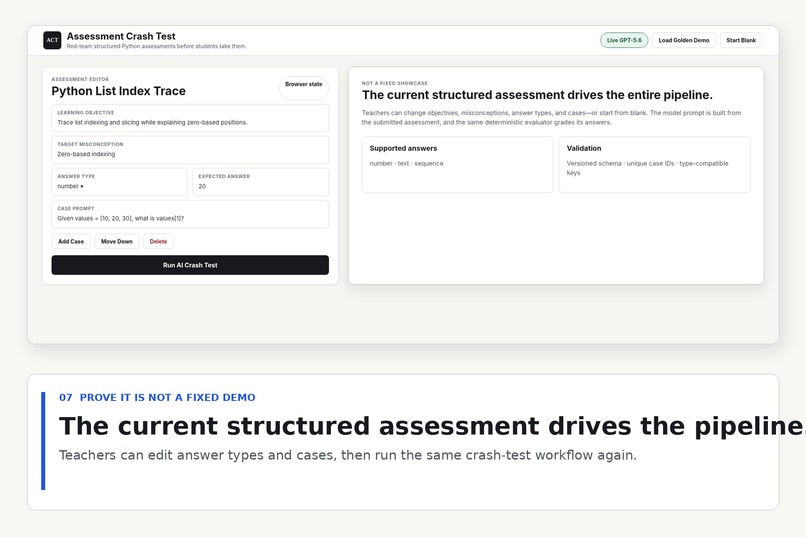Edit the Learning Objective field
This screenshot has height=537, width=806.
point(190,118)
